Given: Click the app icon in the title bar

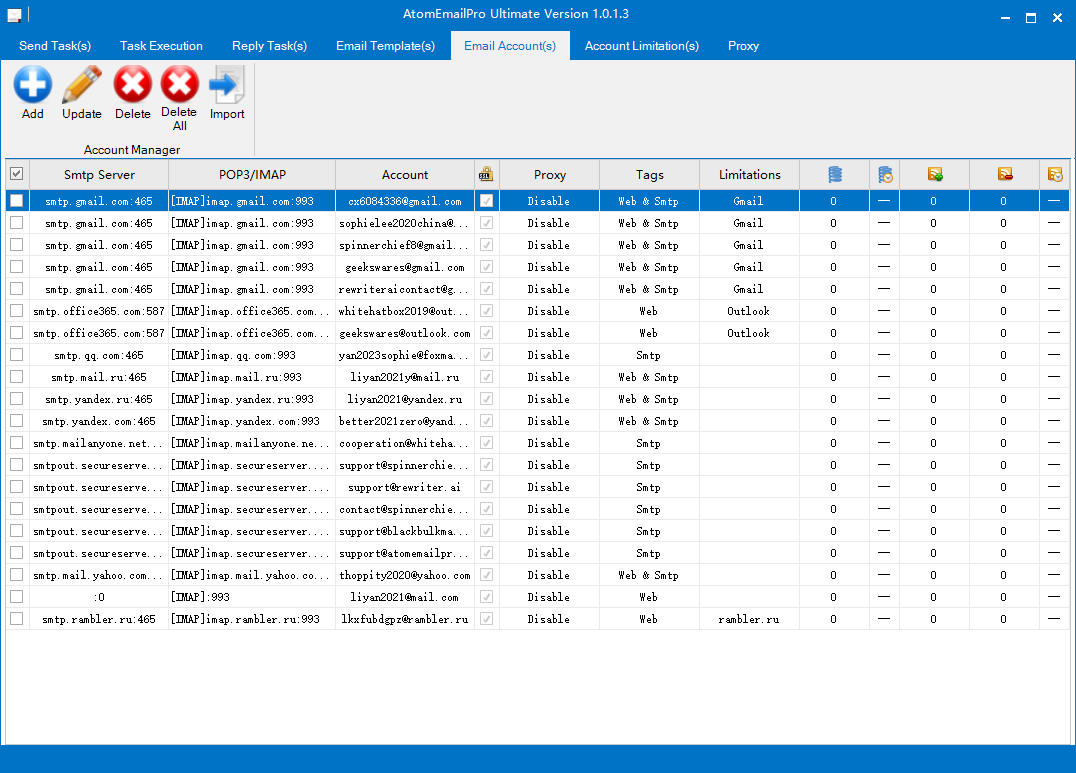Looking at the screenshot, I should 15,15.
